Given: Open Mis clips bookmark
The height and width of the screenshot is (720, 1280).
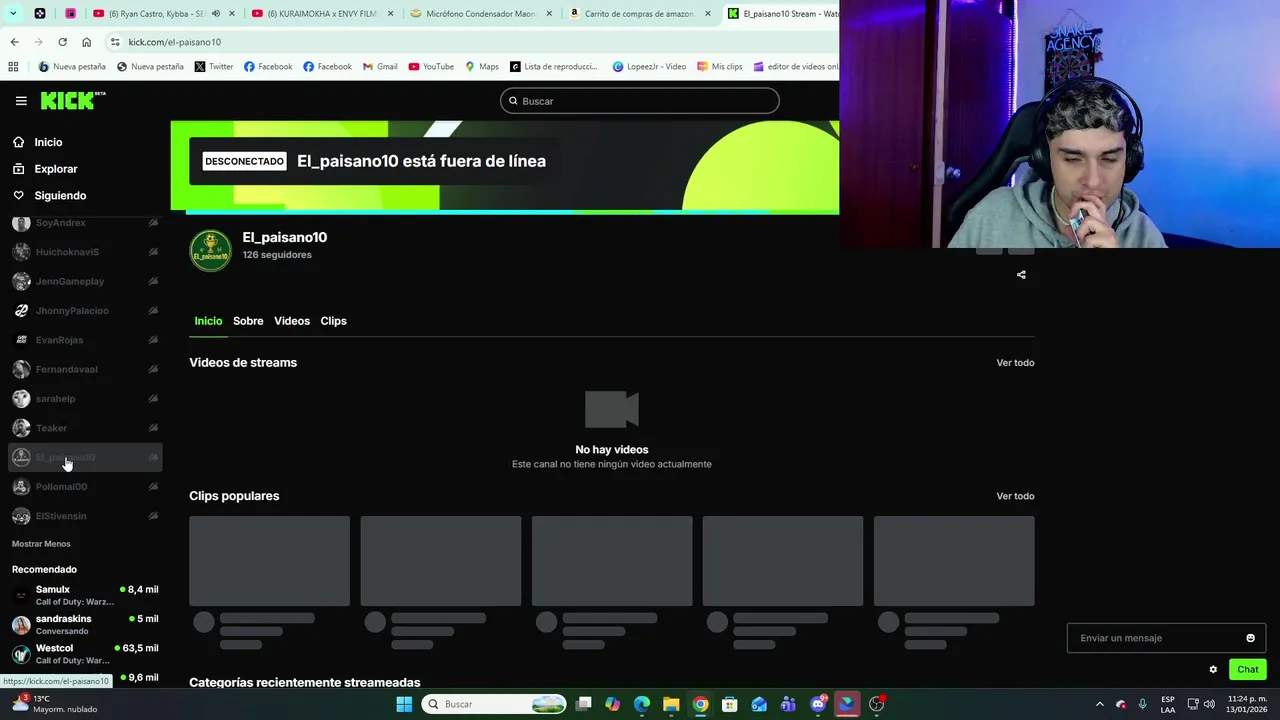Looking at the screenshot, I should pyautogui.click(x=720, y=67).
